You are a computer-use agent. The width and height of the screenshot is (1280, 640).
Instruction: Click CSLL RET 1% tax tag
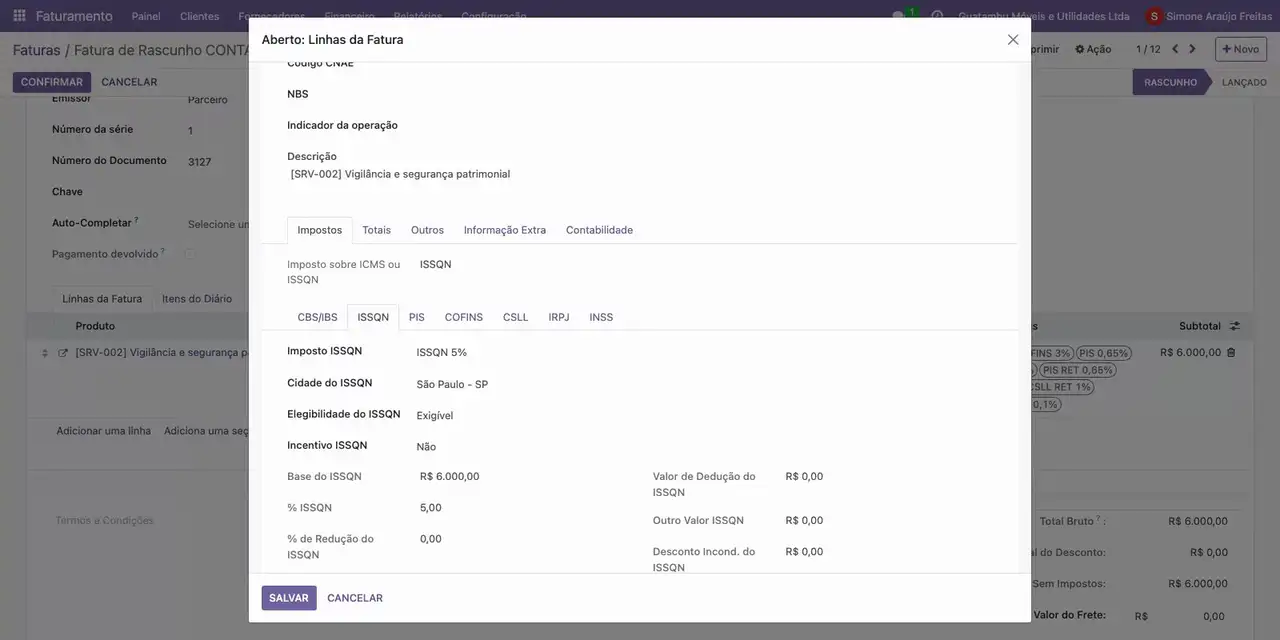tap(1060, 387)
